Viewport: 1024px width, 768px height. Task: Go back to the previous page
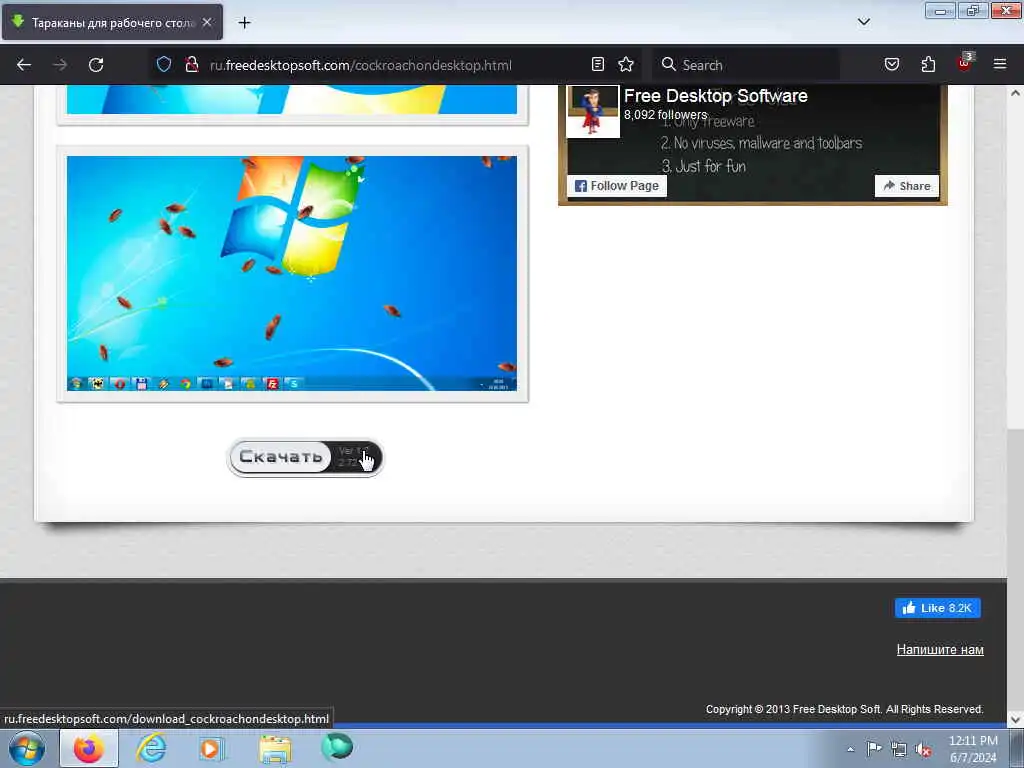tap(24, 65)
